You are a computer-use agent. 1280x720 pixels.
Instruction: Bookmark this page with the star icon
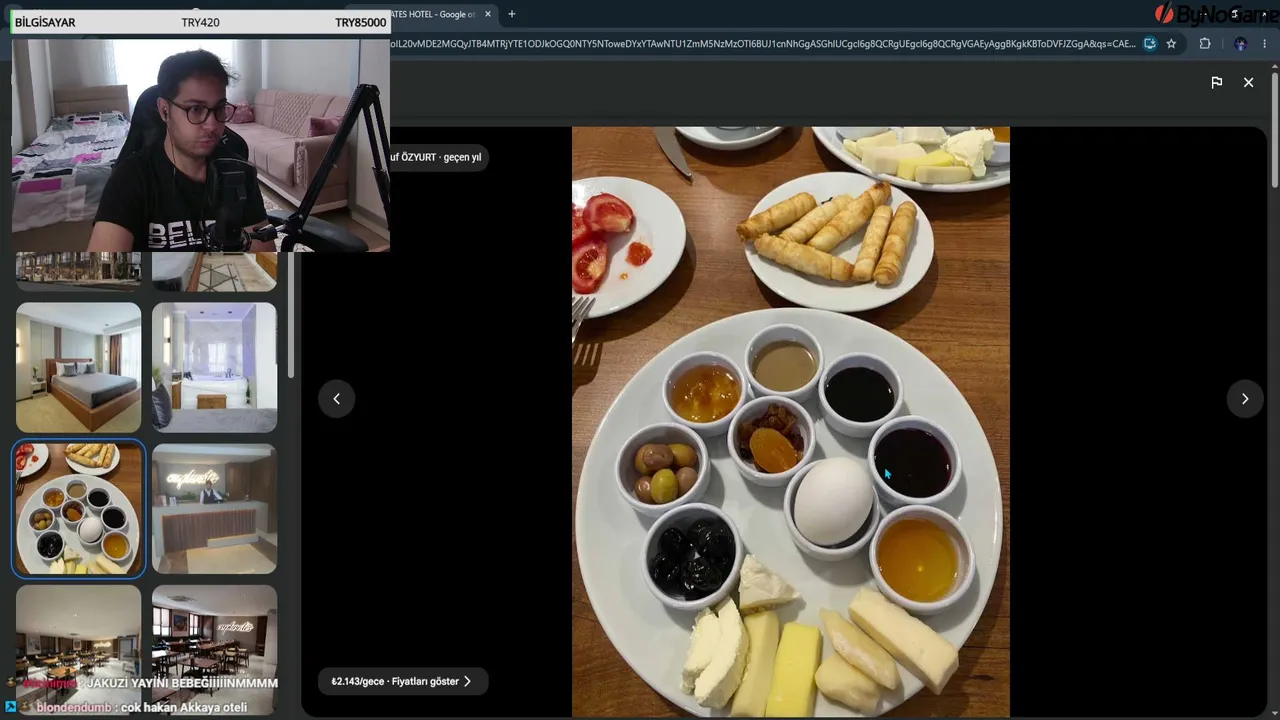click(1171, 44)
